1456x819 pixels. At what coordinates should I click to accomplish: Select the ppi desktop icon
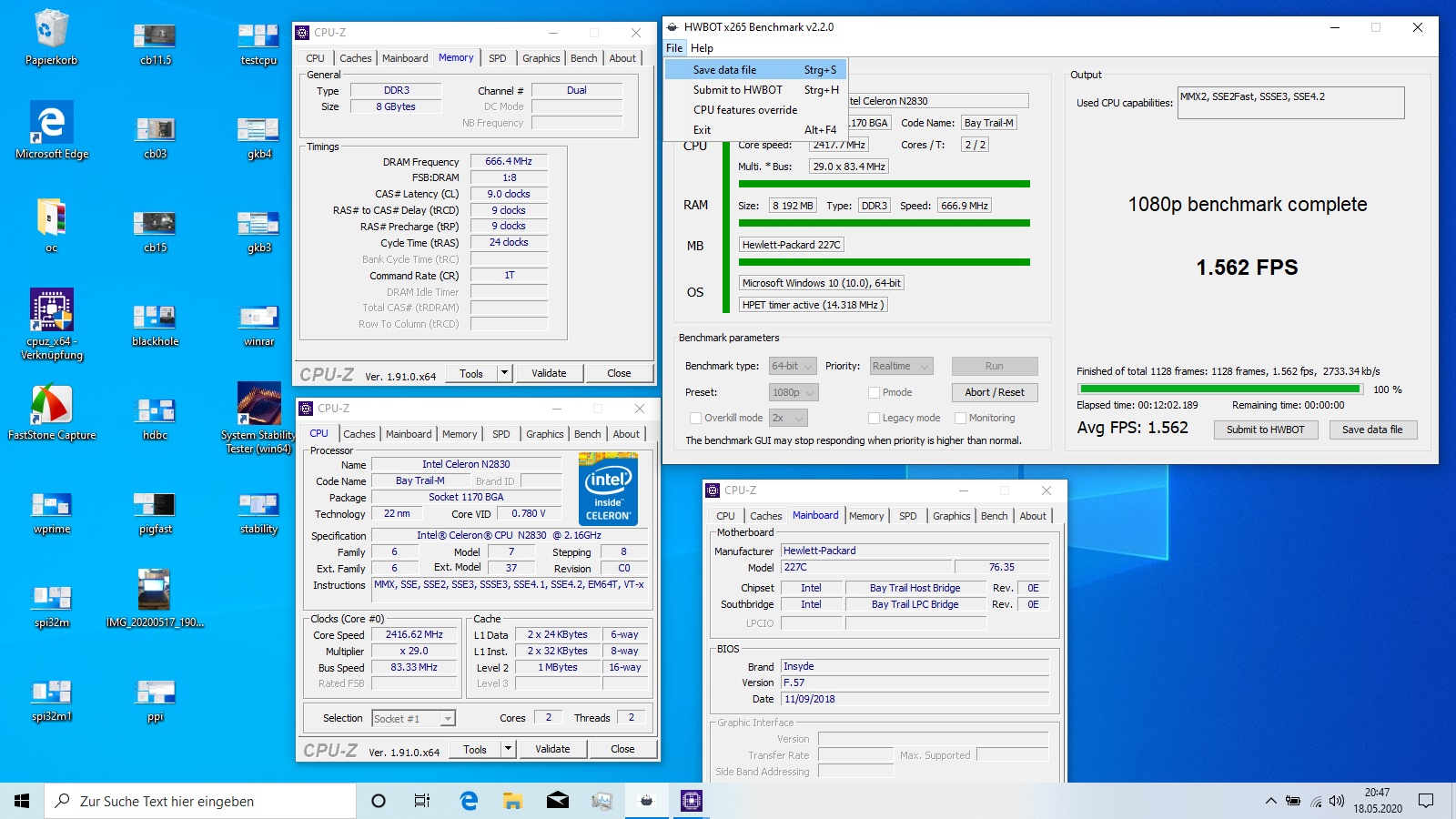click(156, 700)
